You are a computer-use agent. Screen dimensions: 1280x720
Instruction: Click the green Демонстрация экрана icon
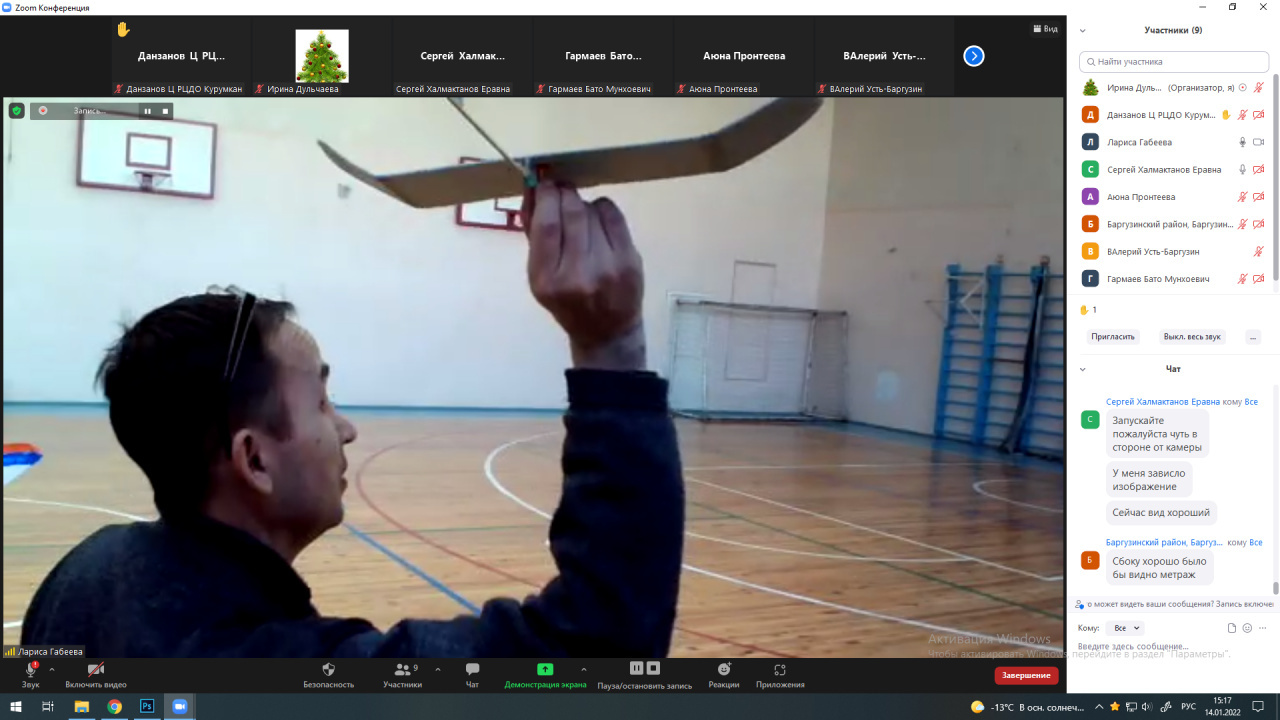[545, 669]
